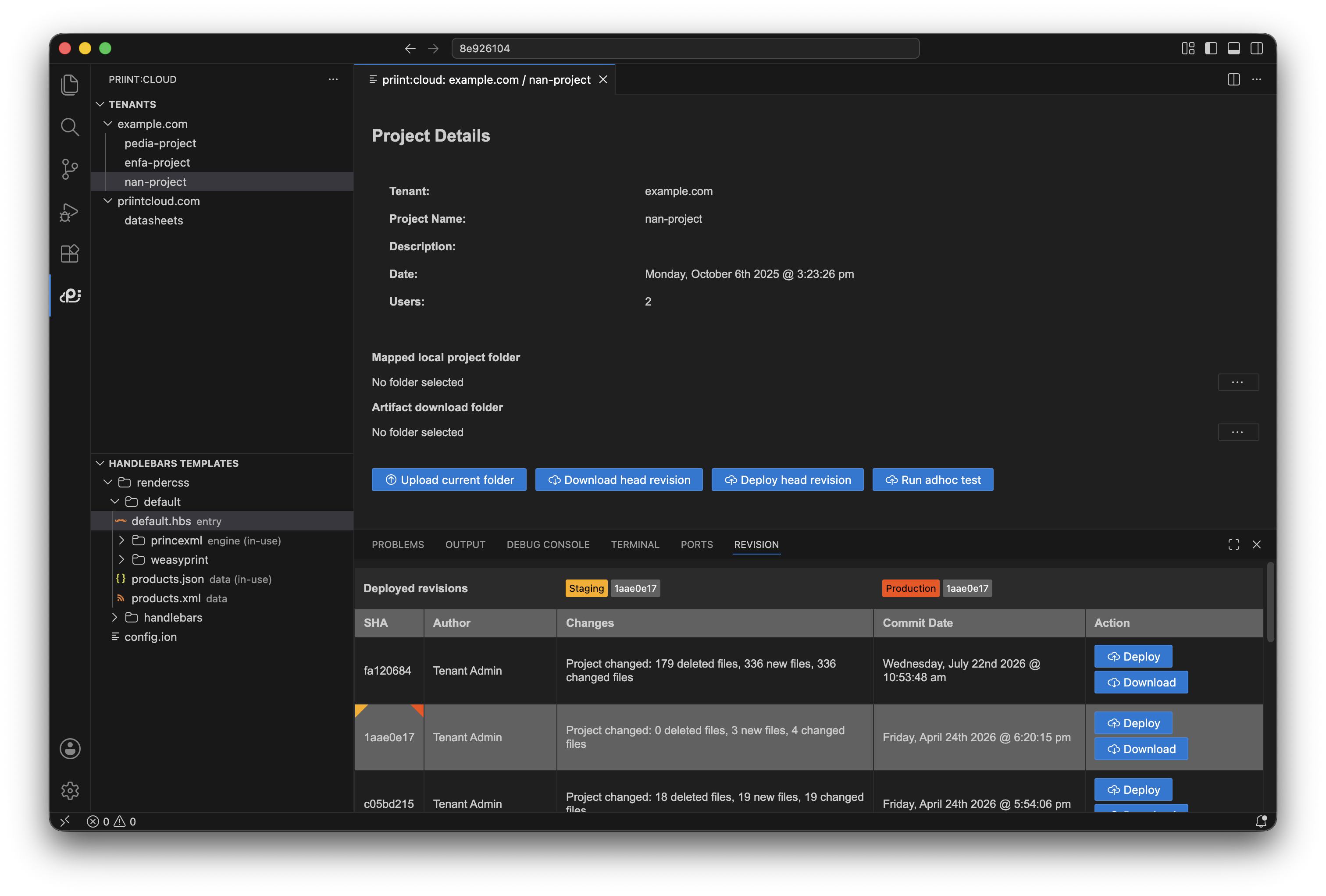Open the Manage gear icon
This screenshot has height=896, width=1326.
70,790
